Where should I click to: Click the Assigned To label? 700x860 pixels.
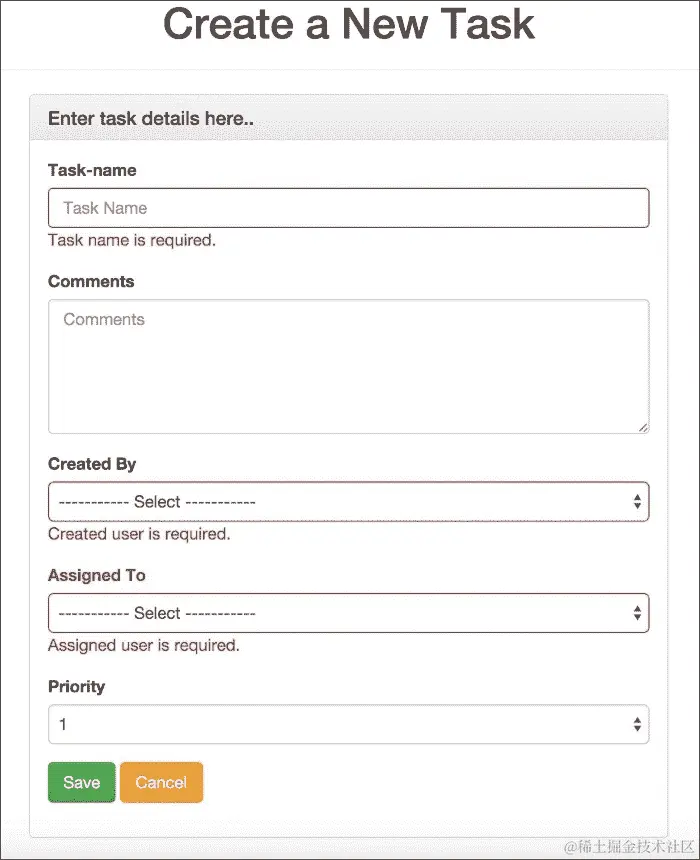point(96,575)
